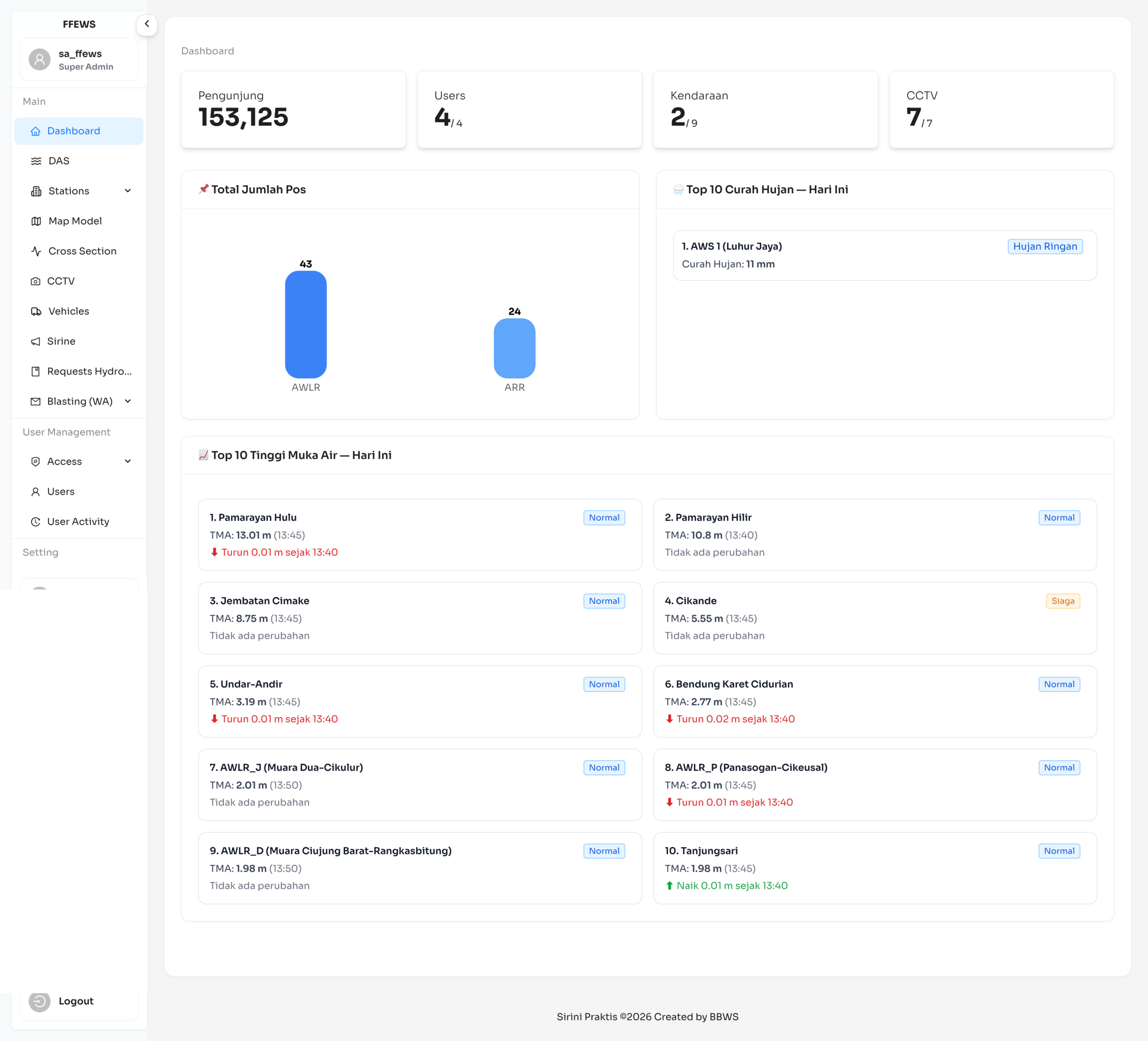Expand the Access submenu chevron
The image size is (1148, 1041).
pyautogui.click(x=128, y=461)
